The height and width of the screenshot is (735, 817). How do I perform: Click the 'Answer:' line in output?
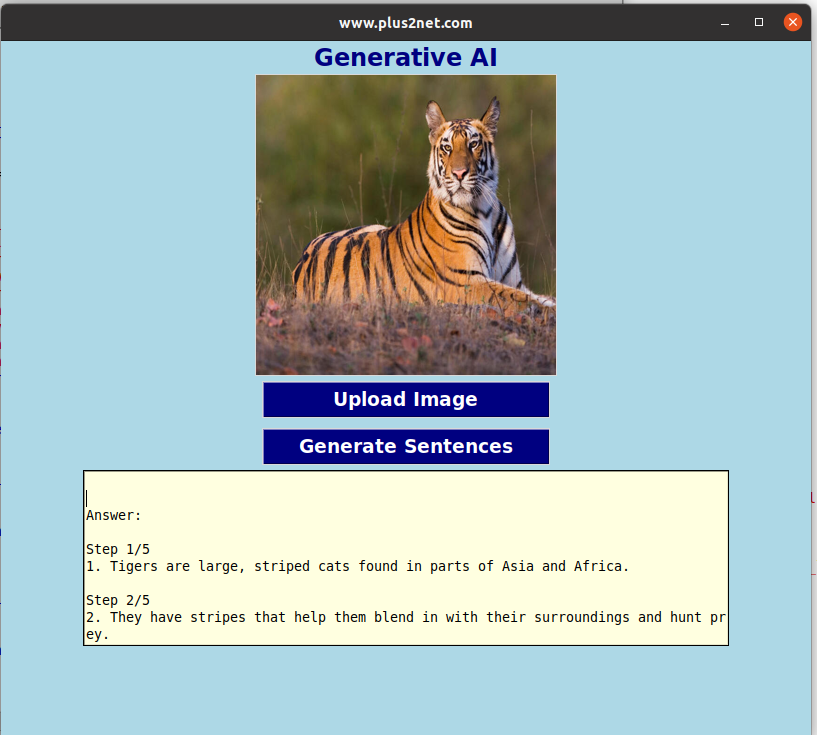click(x=114, y=516)
